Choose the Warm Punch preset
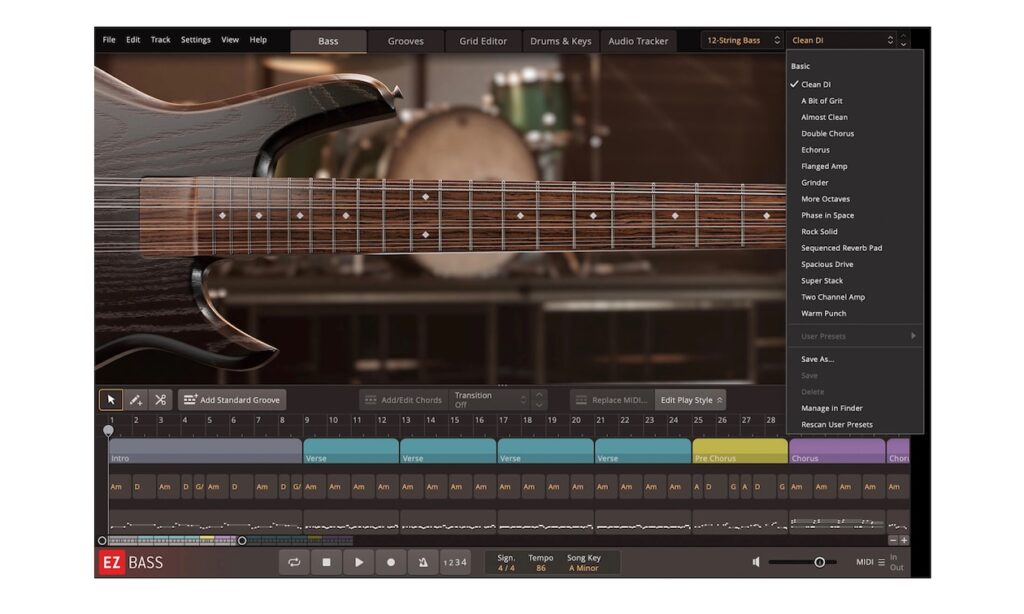The width and height of the screenshot is (1024, 614). click(855, 313)
